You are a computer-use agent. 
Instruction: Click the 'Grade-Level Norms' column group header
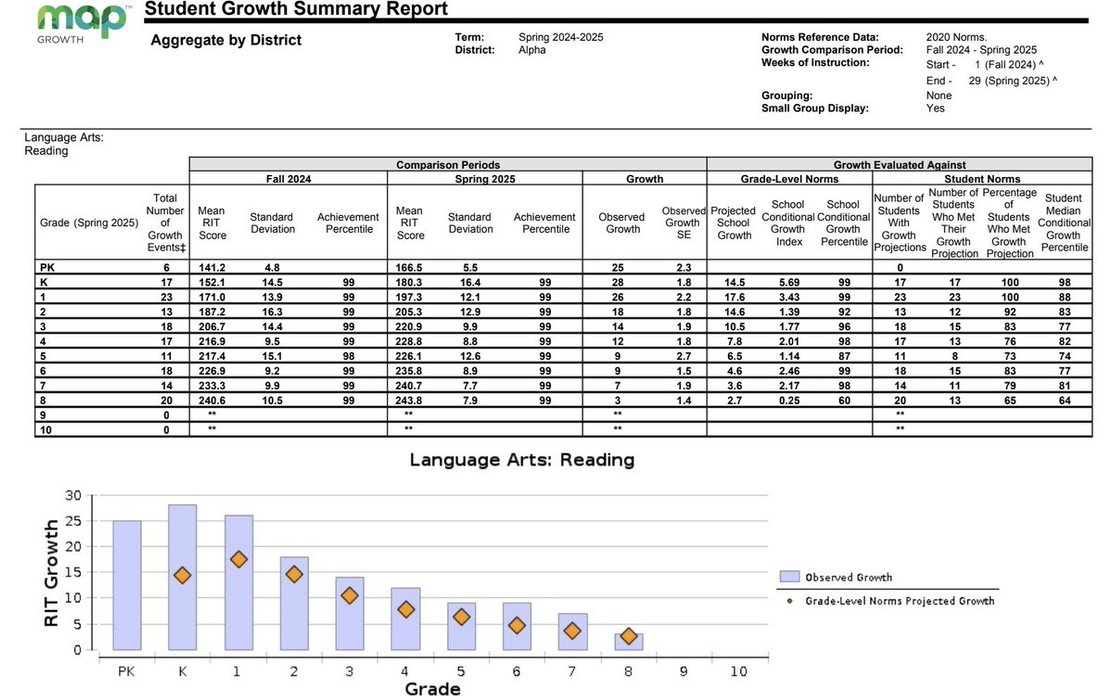click(x=789, y=179)
